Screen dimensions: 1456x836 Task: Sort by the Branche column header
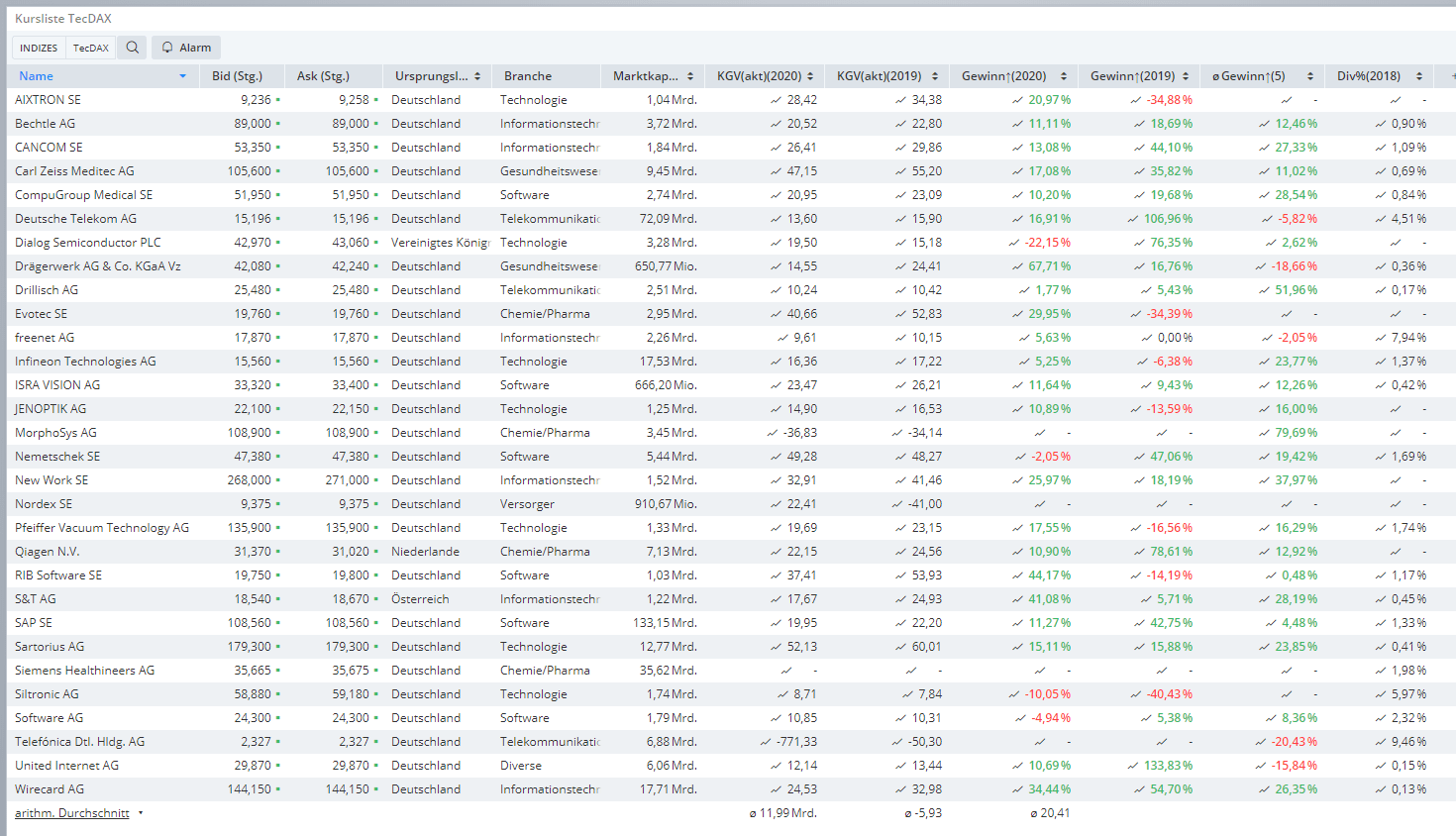click(x=528, y=76)
